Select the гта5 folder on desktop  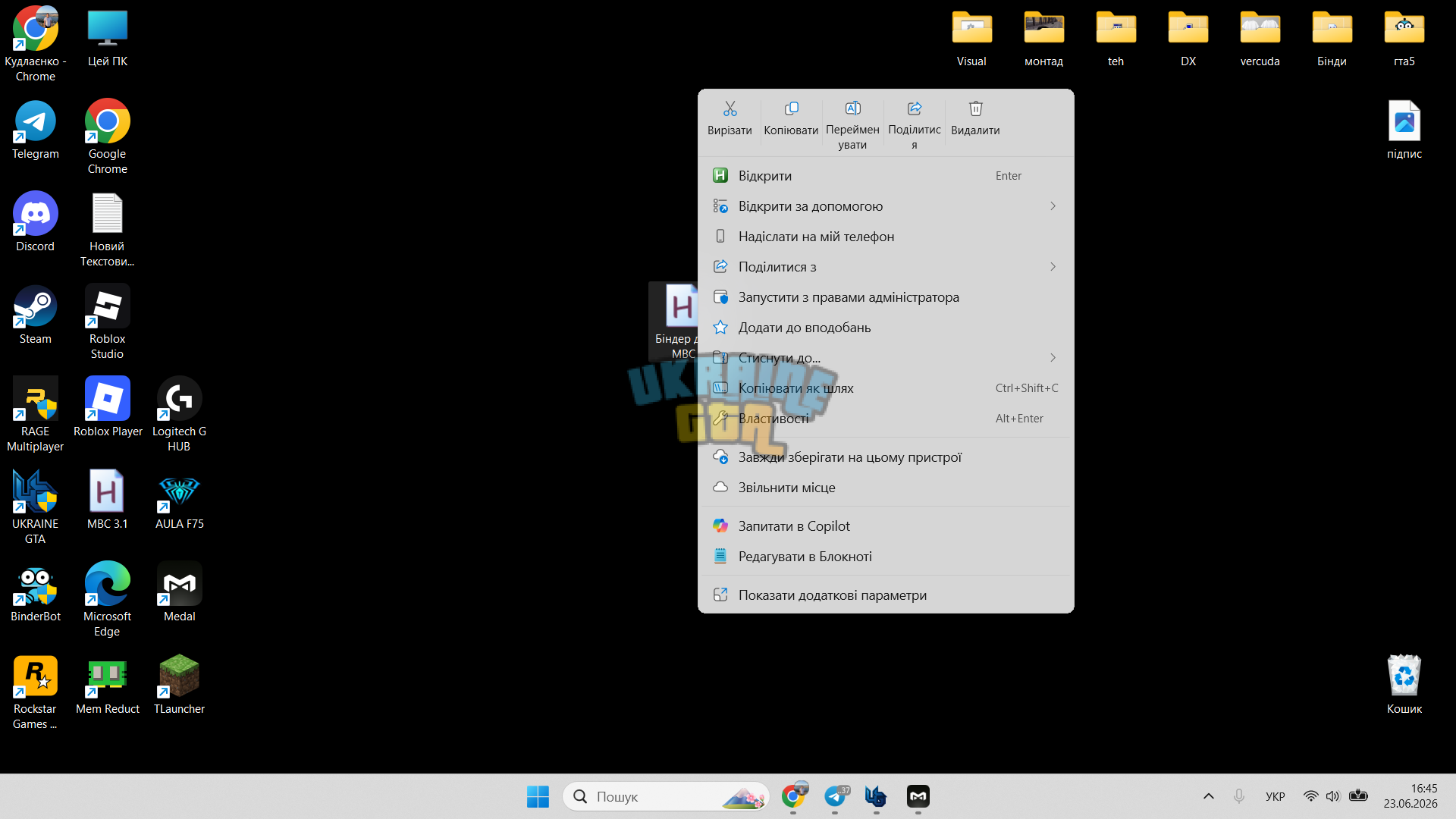pos(1404,38)
